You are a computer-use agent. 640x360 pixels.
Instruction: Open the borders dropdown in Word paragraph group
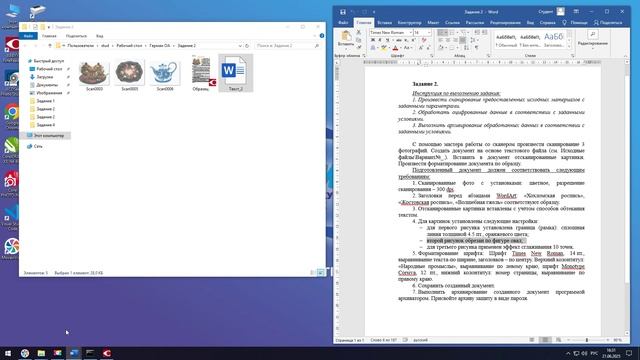point(458,48)
